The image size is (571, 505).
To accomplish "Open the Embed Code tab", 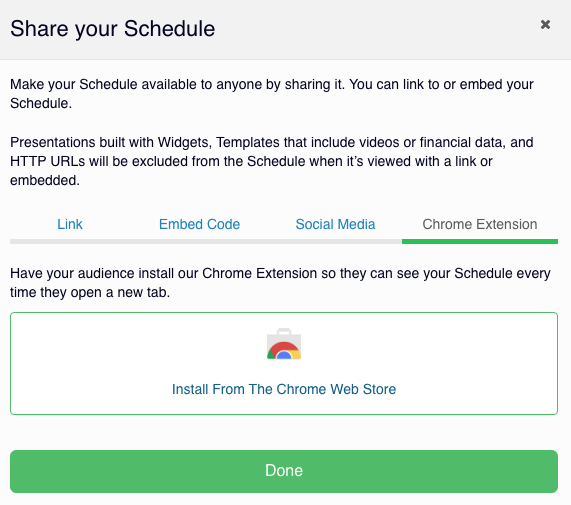I will (x=200, y=224).
